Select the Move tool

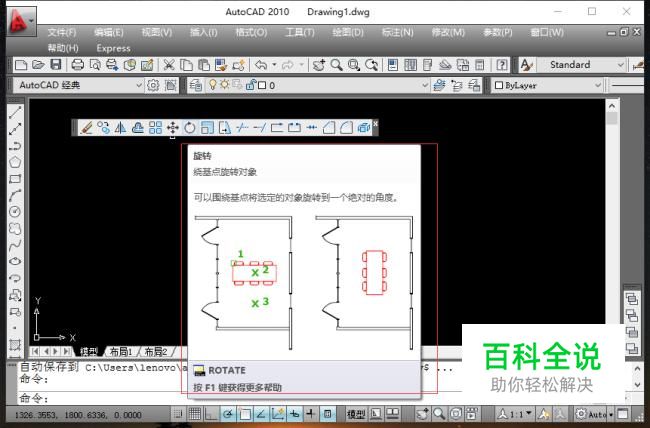[172, 127]
